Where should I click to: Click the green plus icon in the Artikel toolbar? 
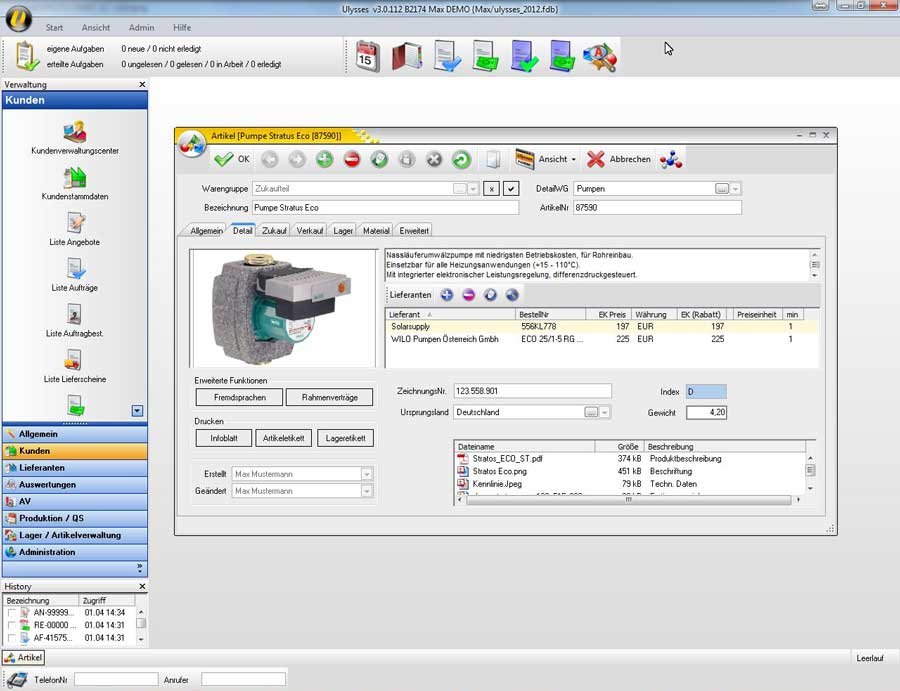[325, 159]
